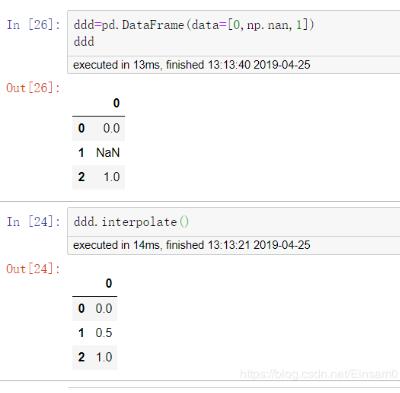This screenshot has width=400, height=393.
Task: Click the ddd.interpolate() code cell
Action: click(x=234, y=222)
